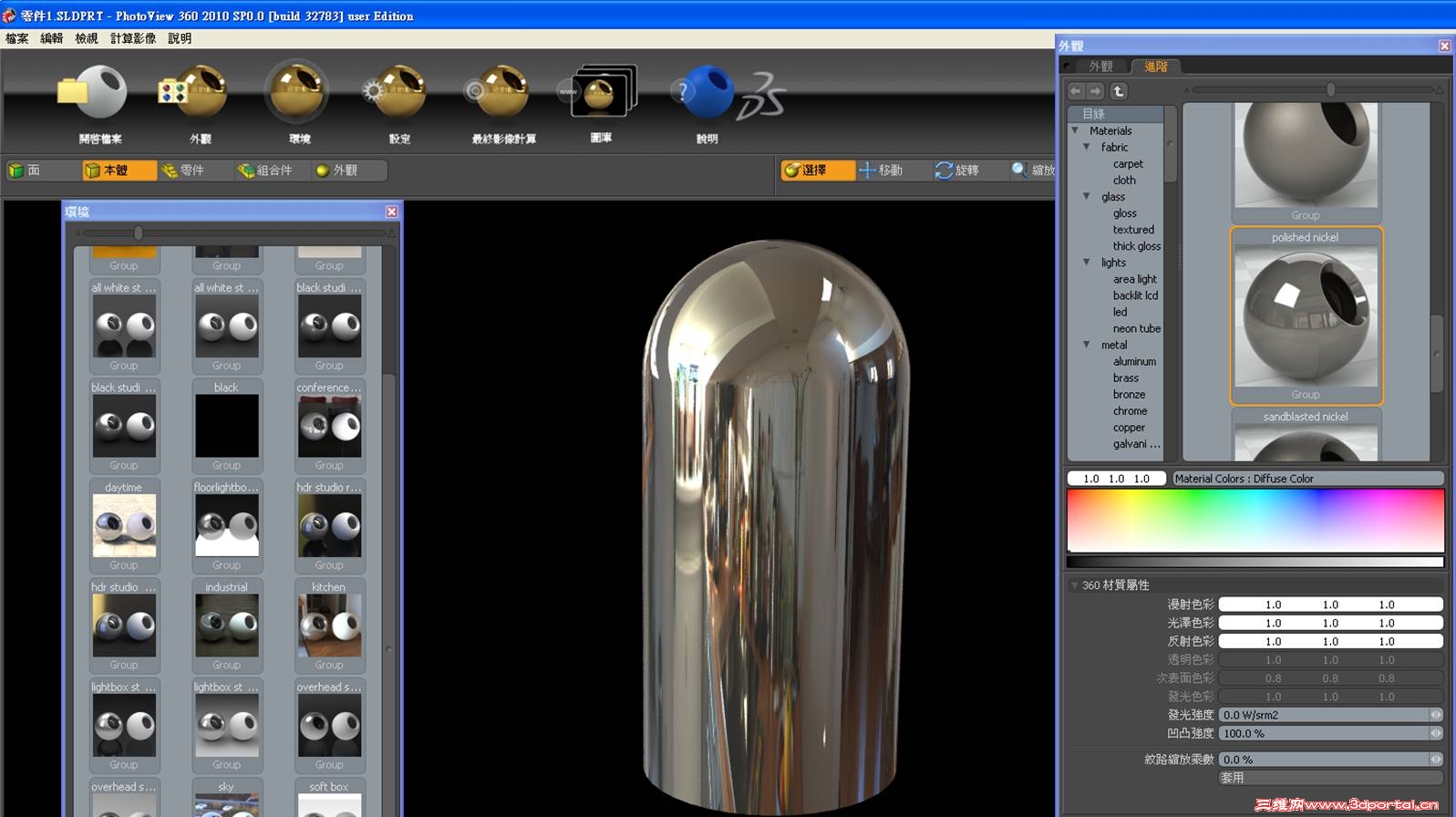Collapse the Materials tree root
Screen dimensions: 1456x817
(1076, 130)
